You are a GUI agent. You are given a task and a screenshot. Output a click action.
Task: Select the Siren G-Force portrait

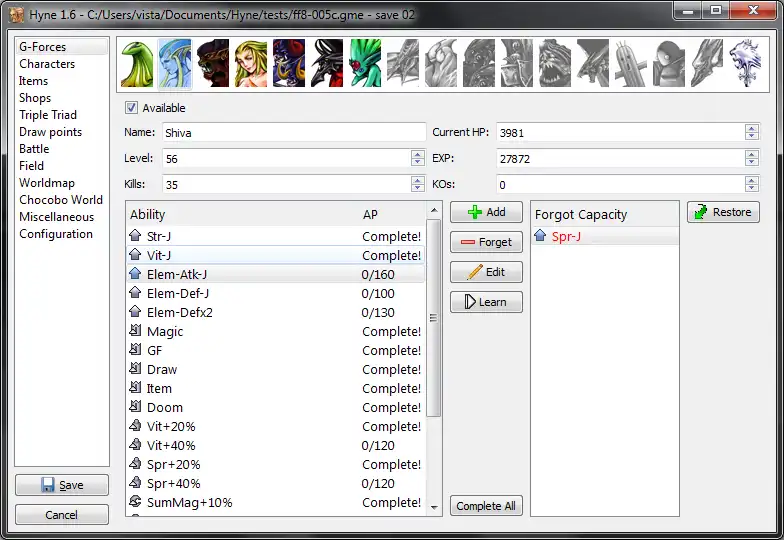(251, 64)
